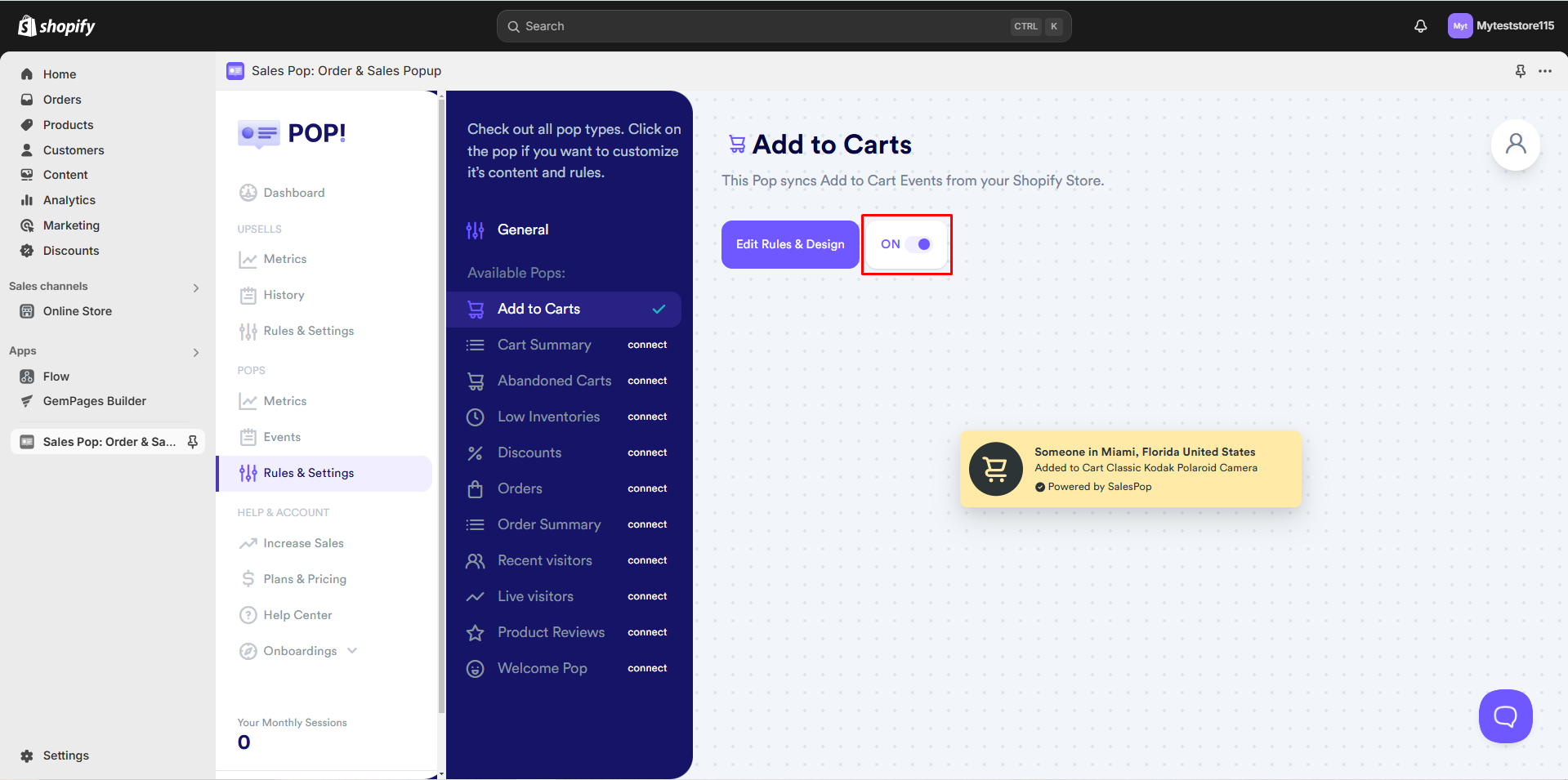Click the General sliders icon
Image resolution: width=1568 pixels, height=780 pixels.
click(475, 230)
